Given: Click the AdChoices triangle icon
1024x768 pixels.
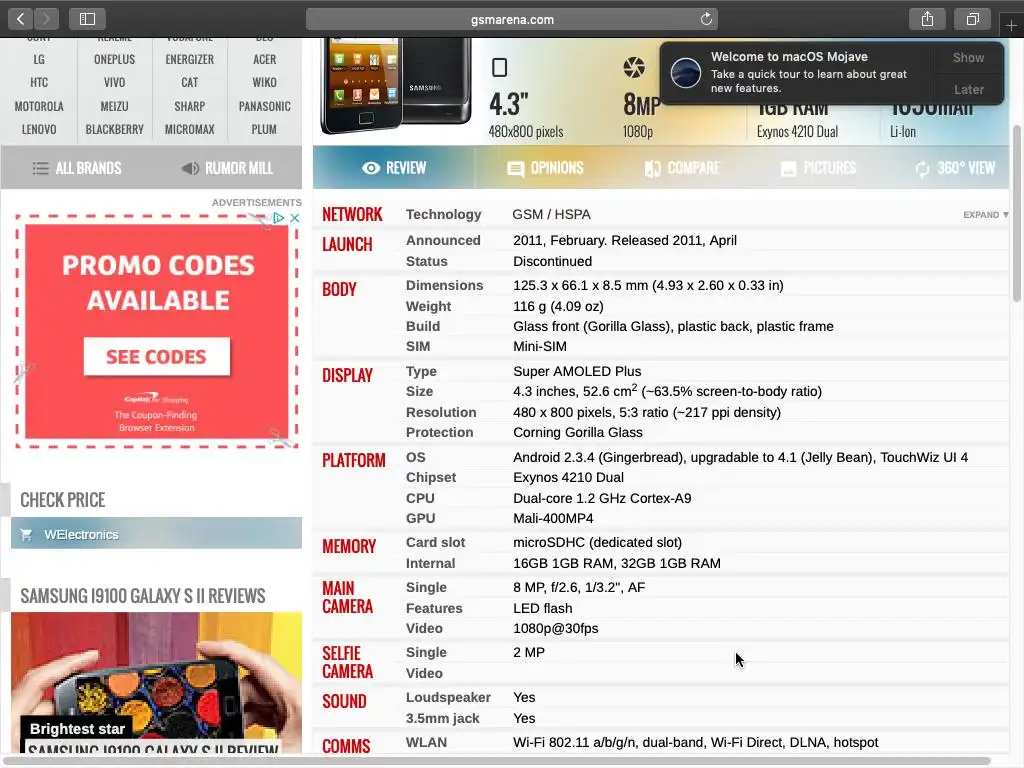Looking at the screenshot, I should [279, 218].
